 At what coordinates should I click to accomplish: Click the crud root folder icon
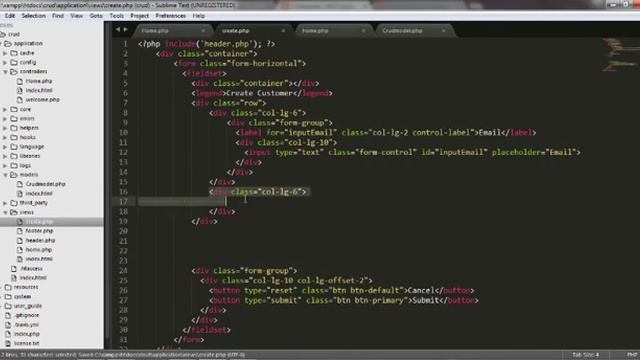[x=2, y=34]
